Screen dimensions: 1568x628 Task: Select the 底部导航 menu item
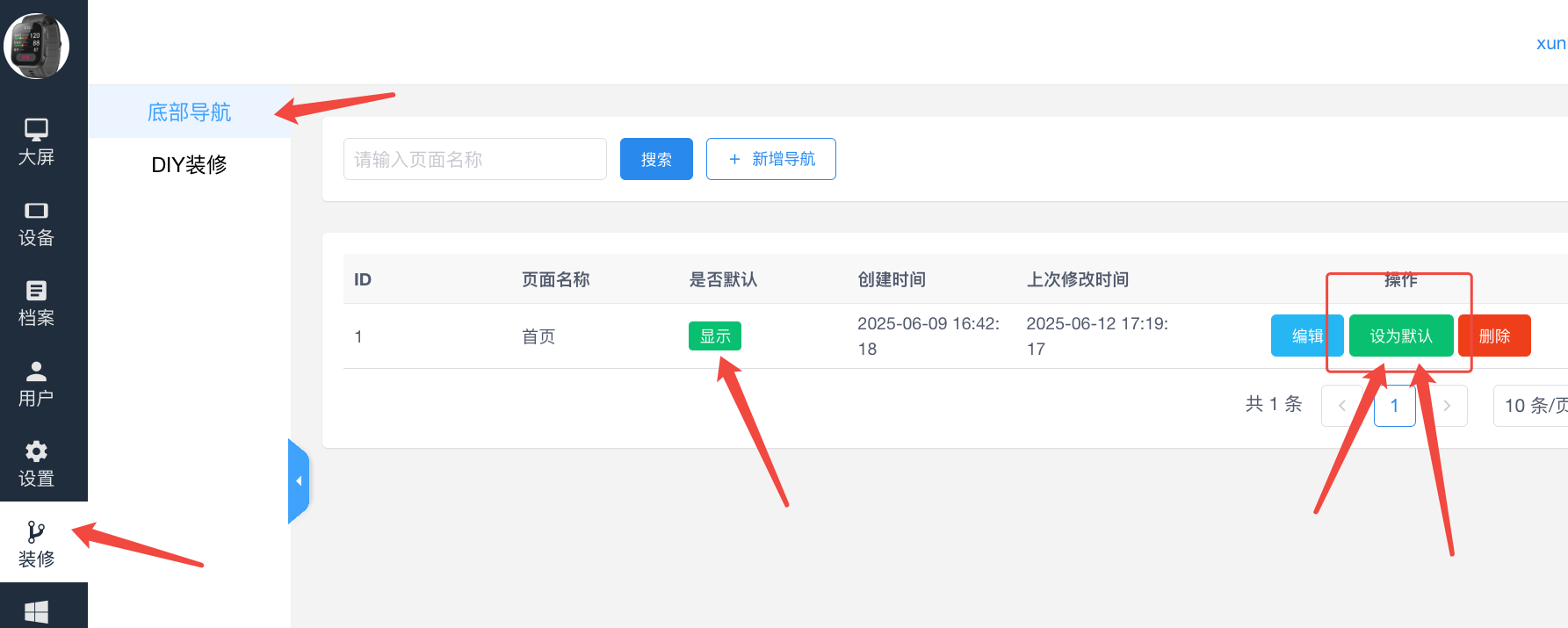point(189,112)
